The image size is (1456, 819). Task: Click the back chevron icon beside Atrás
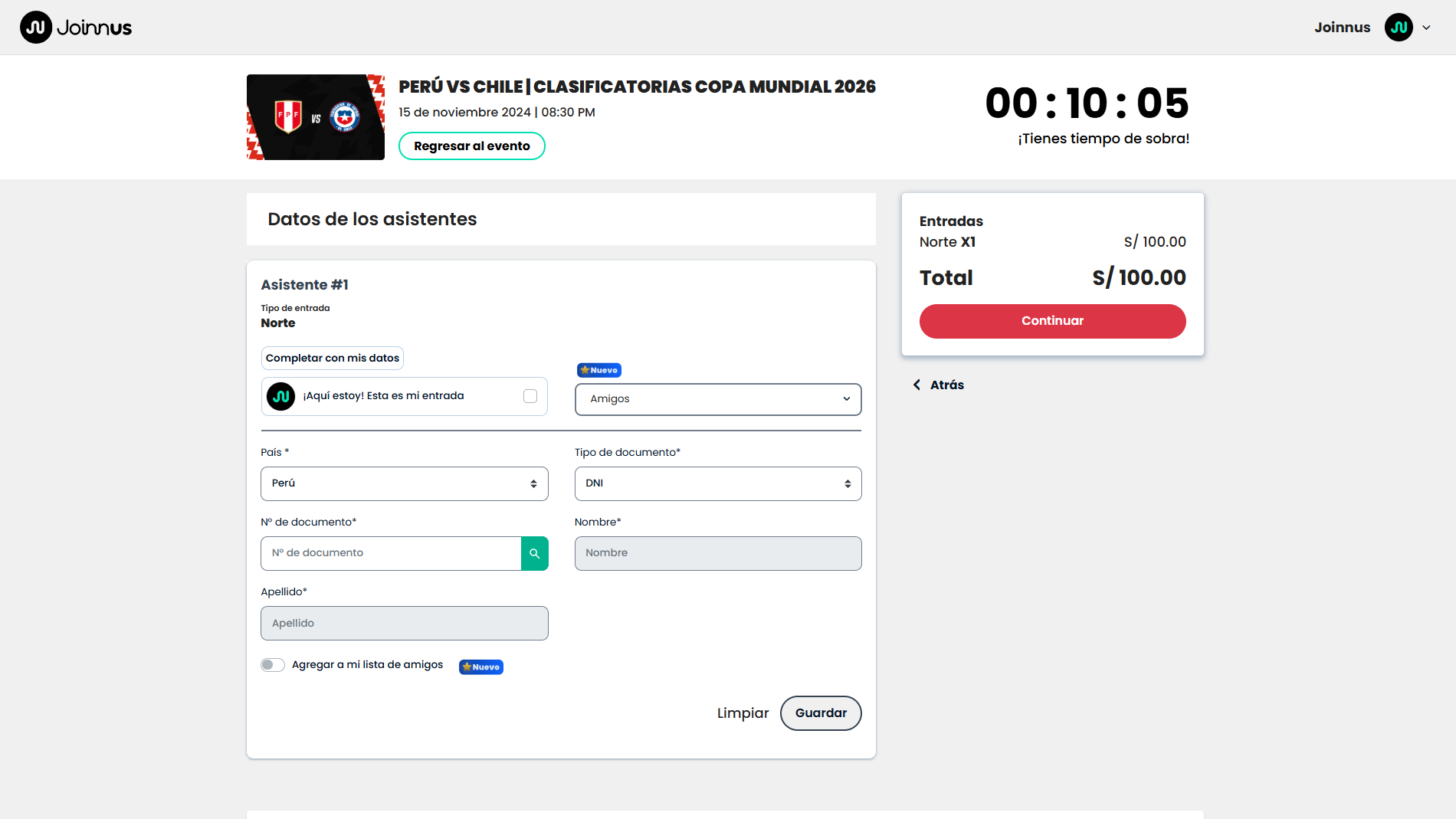pyautogui.click(x=917, y=385)
